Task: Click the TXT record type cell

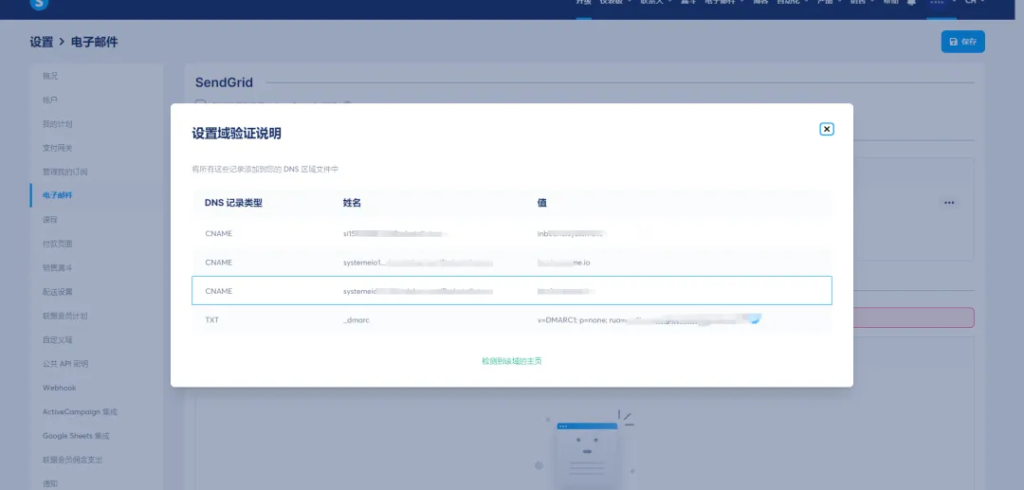Action: pyautogui.click(x=212, y=320)
